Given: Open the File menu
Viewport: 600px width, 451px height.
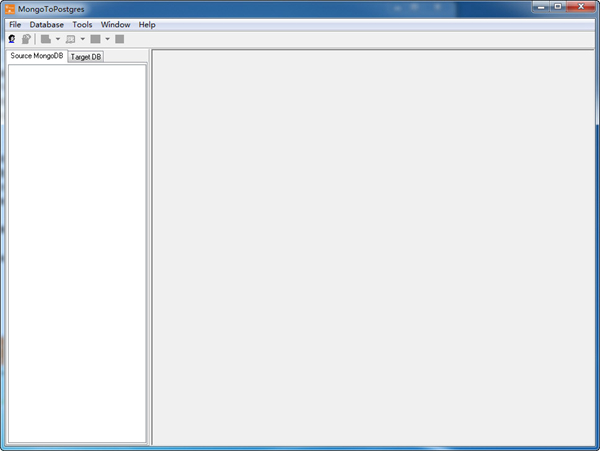Looking at the screenshot, I should click(15, 24).
